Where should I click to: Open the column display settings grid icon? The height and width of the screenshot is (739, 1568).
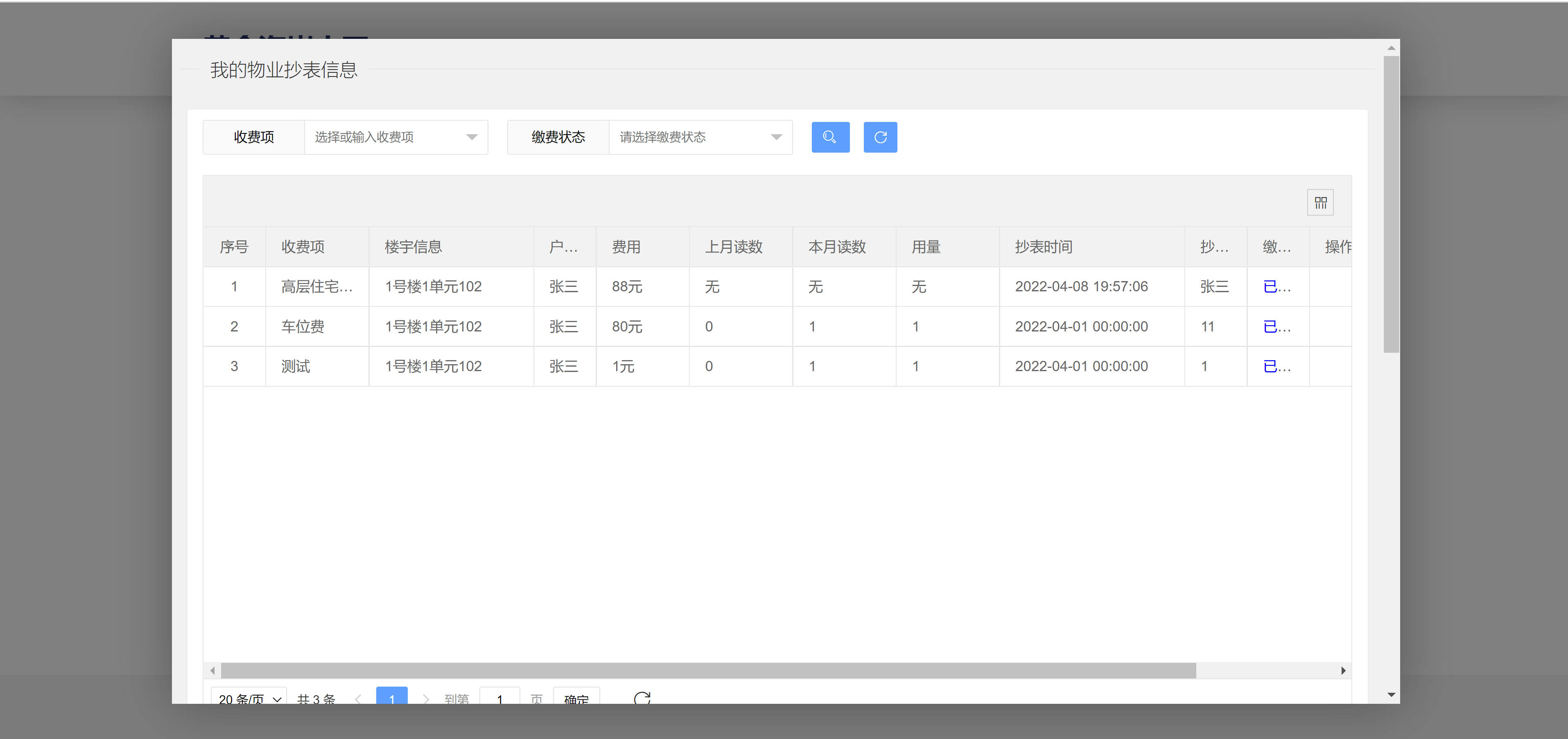(1319, 202)
